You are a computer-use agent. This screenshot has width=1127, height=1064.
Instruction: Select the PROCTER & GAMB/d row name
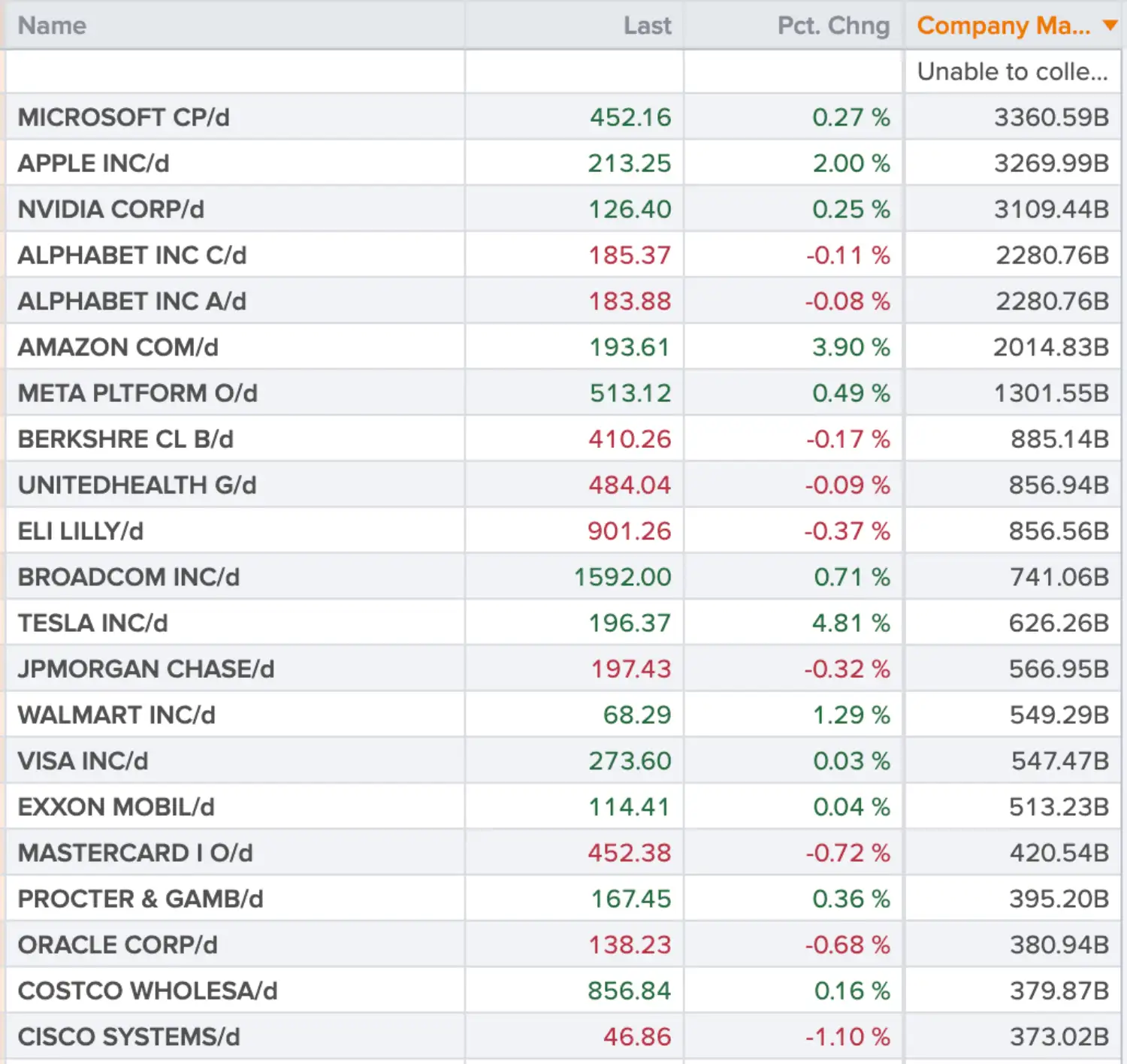(x=140, y=899)
